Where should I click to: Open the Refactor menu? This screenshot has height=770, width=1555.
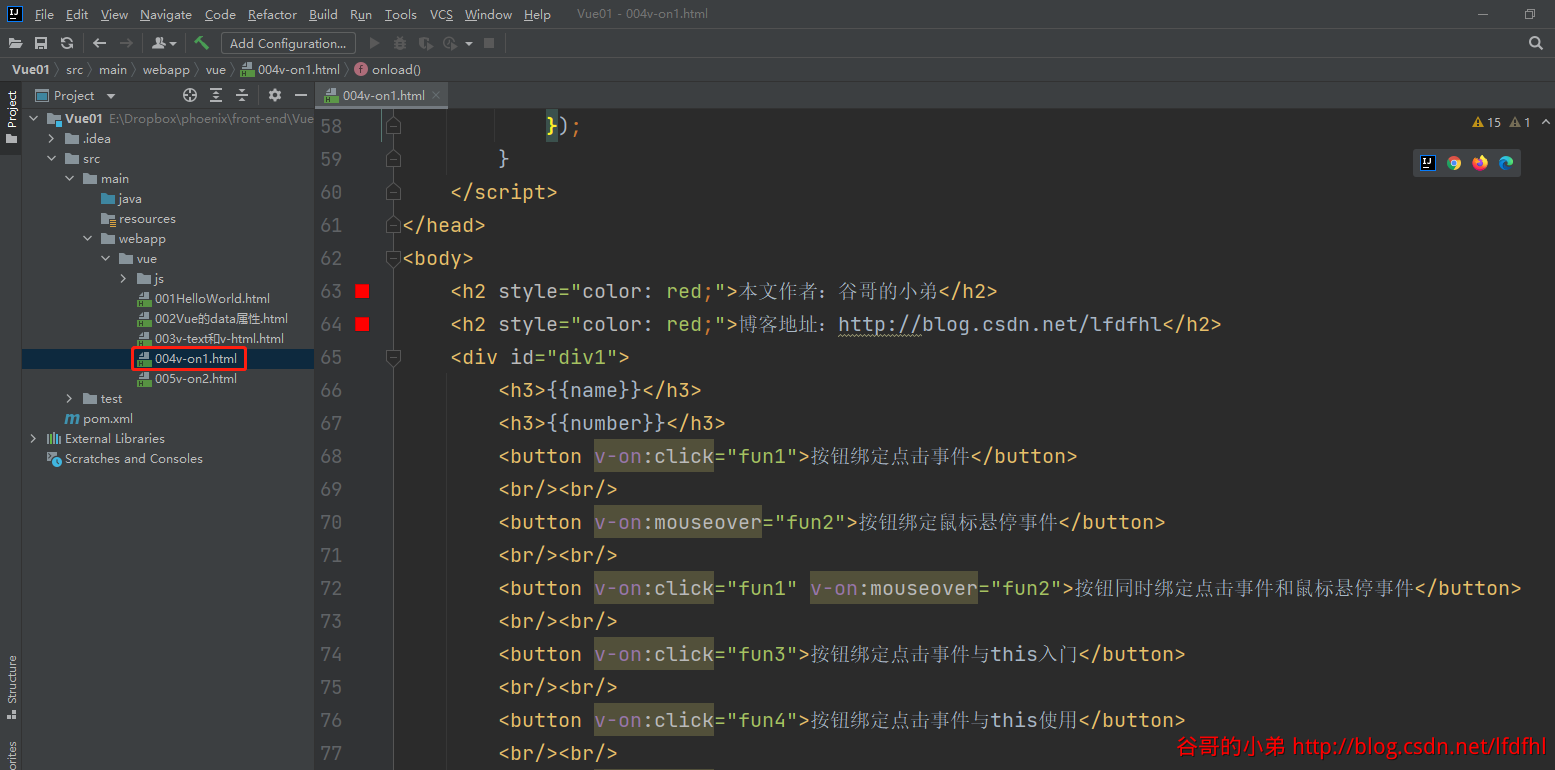(x=272, y=14)
